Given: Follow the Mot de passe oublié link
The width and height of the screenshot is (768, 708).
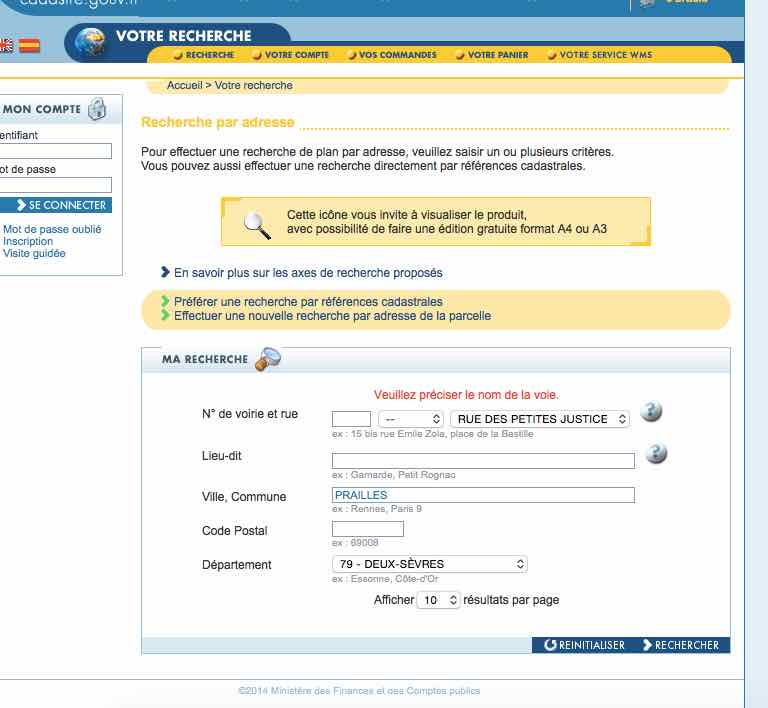Looking at the screenshot, I should [52, 229].
